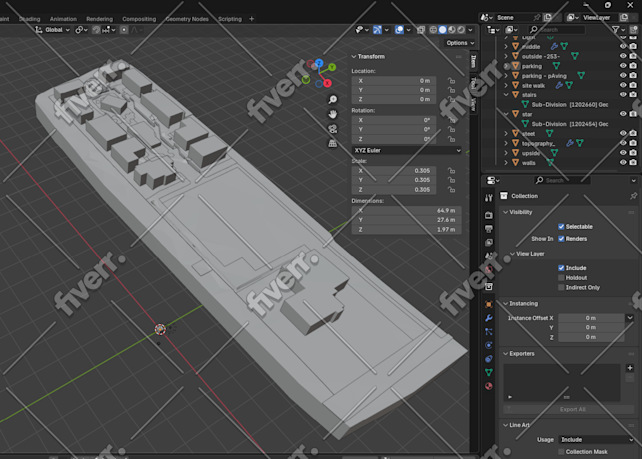Expand the topography_ object

click(x=506, y=143)
